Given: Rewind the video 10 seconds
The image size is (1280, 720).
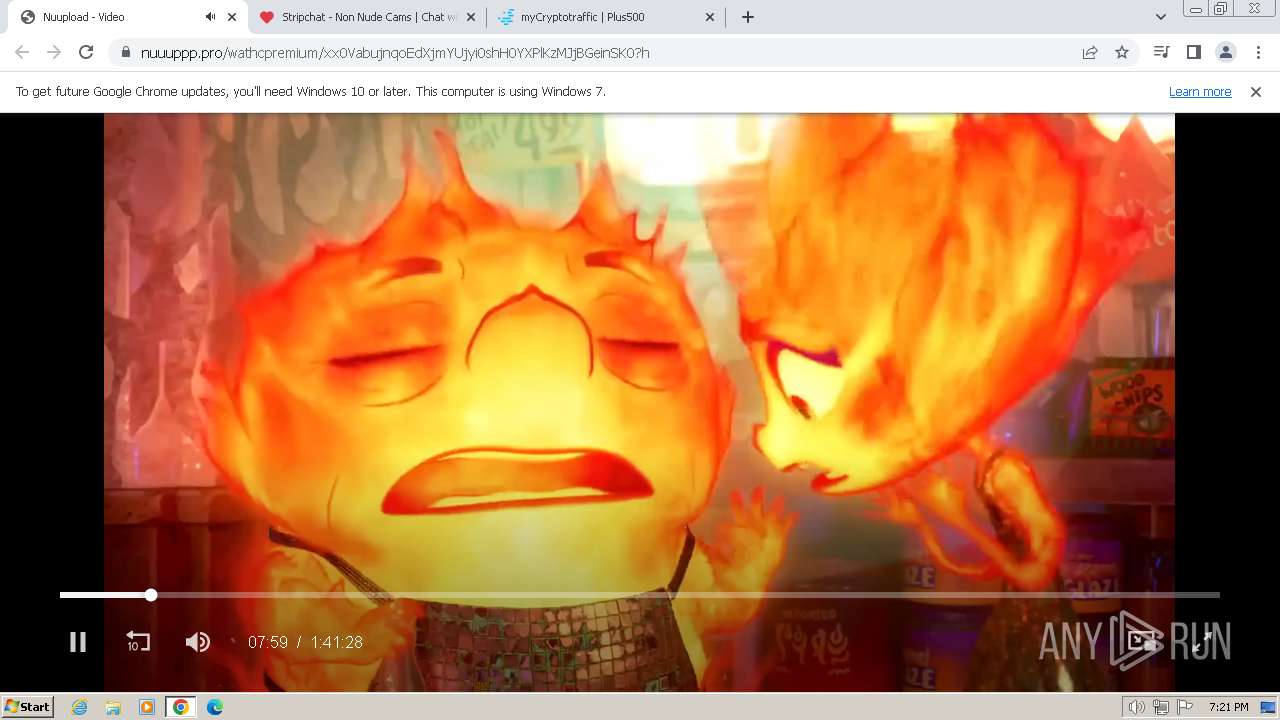Looking at the screenshot, I should (138, 642).
